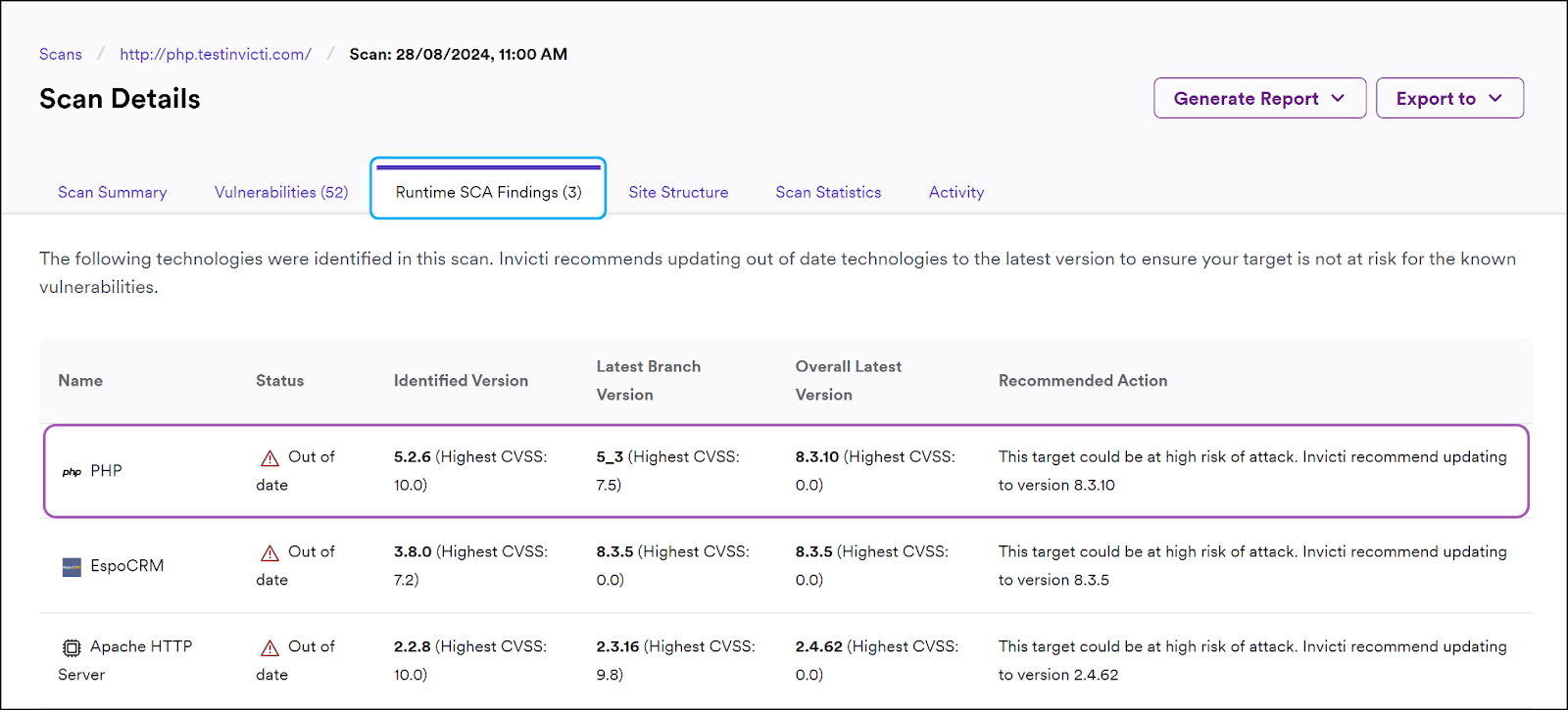Switch to the Scan Summary tab
Viewport: 1568px width, 710px height.
(113, 192)
